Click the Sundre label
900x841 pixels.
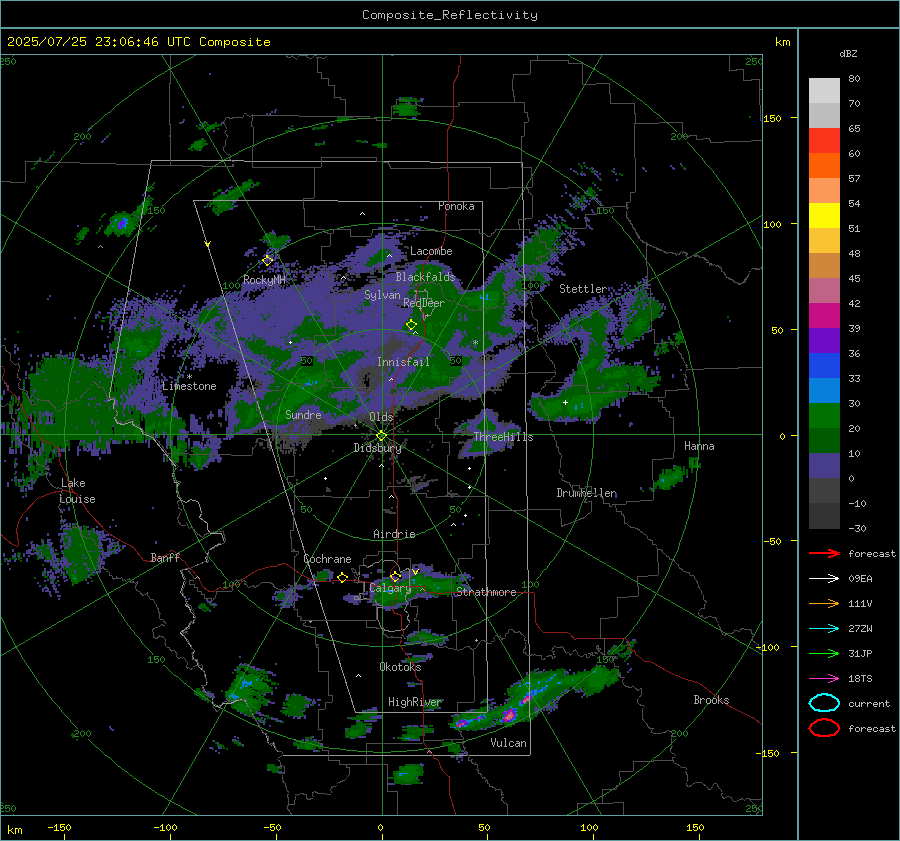point(303,414)
